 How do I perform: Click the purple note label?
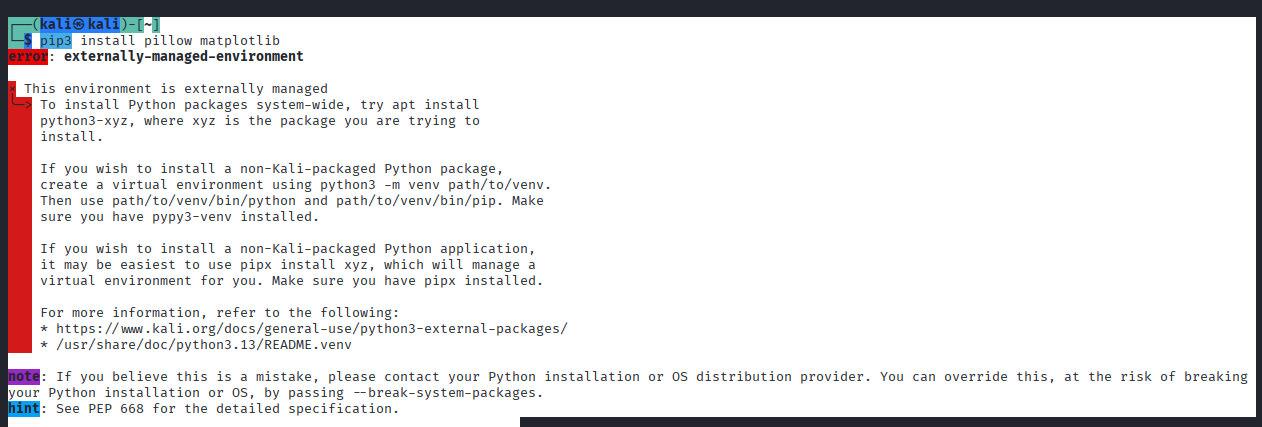tap(23, 377)
